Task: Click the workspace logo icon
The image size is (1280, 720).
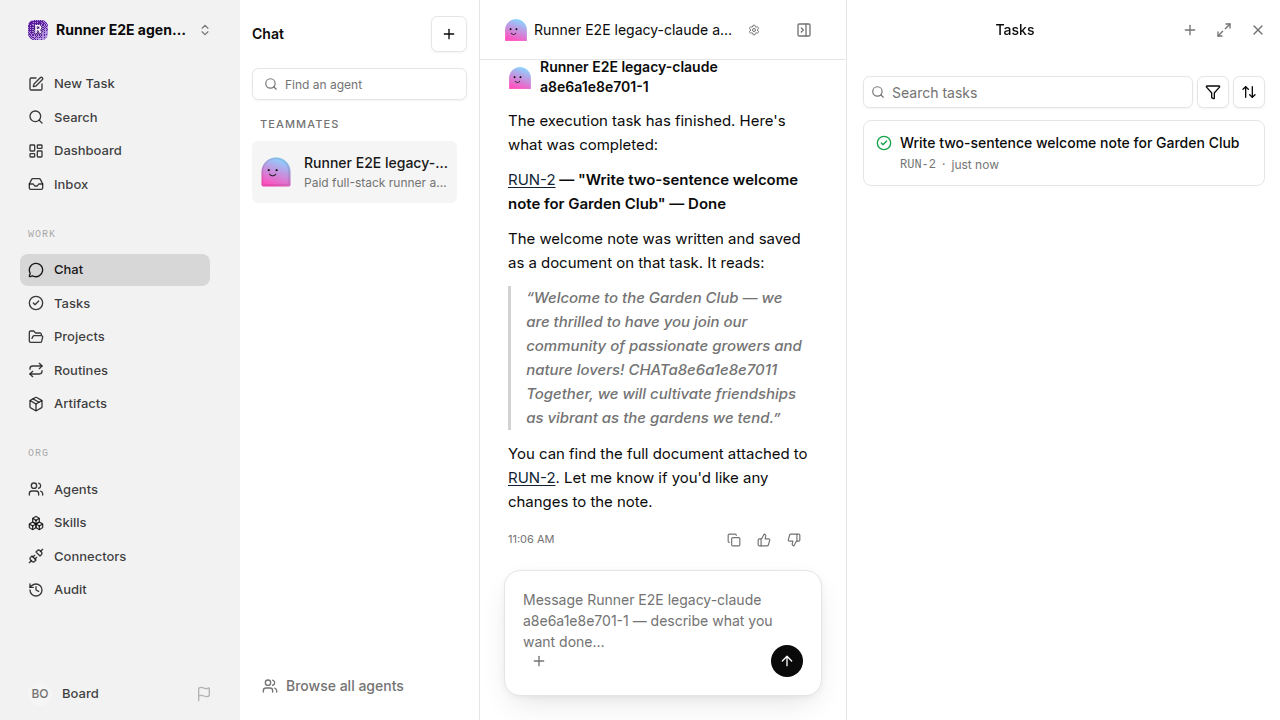Action: 38,30
